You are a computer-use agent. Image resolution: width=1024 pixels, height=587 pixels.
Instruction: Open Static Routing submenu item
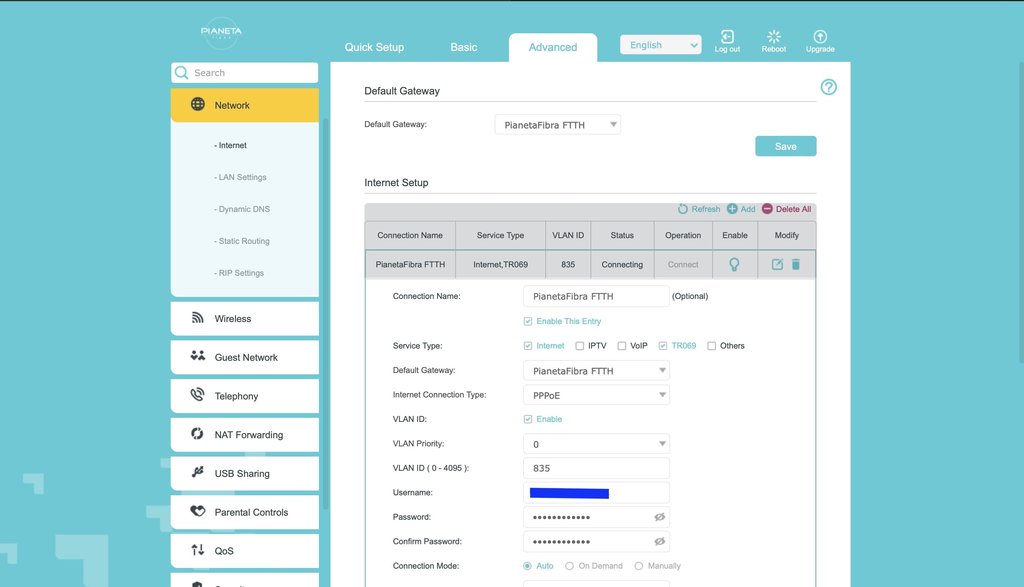(242, 242)
